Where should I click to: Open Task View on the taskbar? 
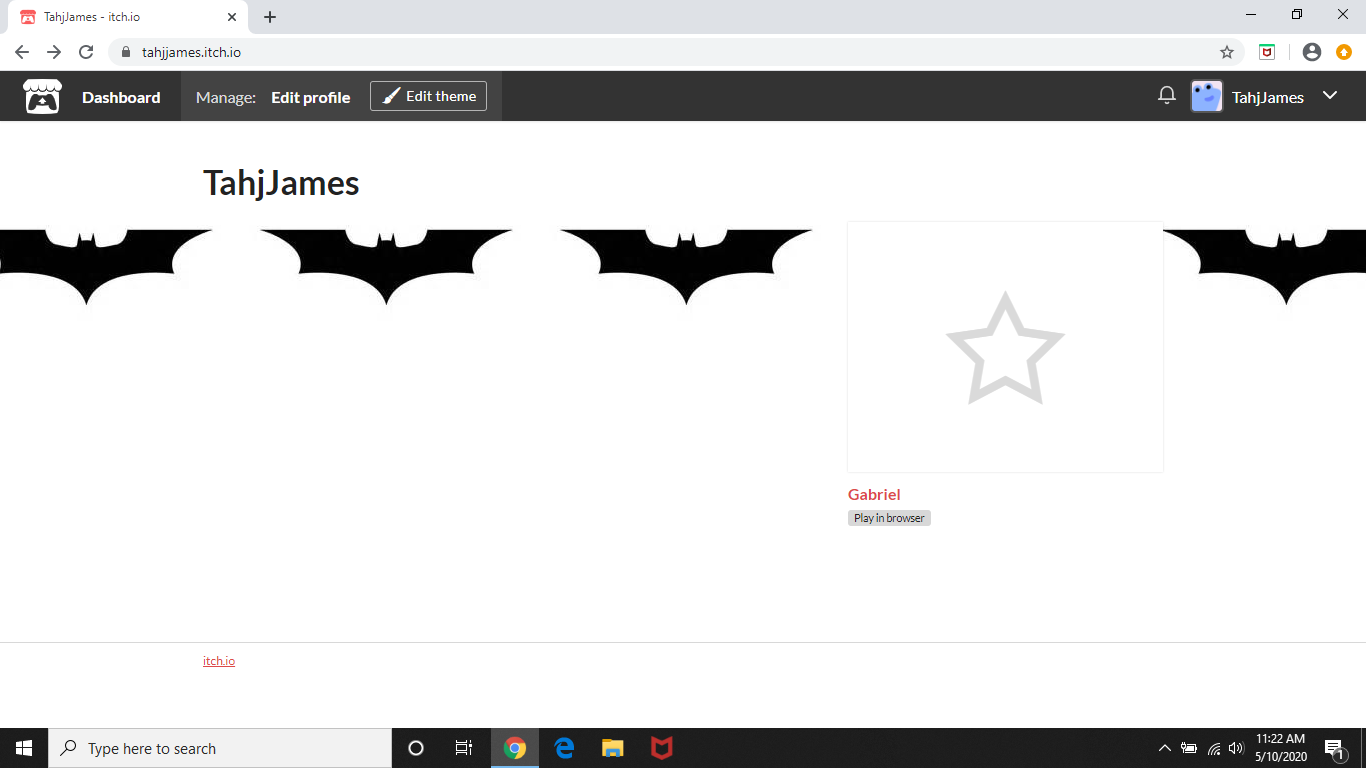(464, 748)
